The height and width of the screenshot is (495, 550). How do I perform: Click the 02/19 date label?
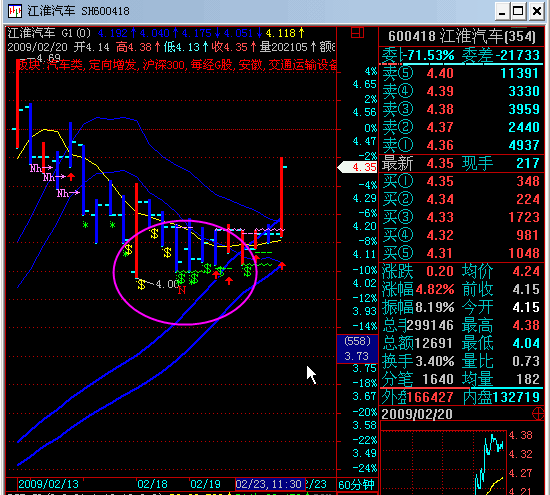click(206, 484)
